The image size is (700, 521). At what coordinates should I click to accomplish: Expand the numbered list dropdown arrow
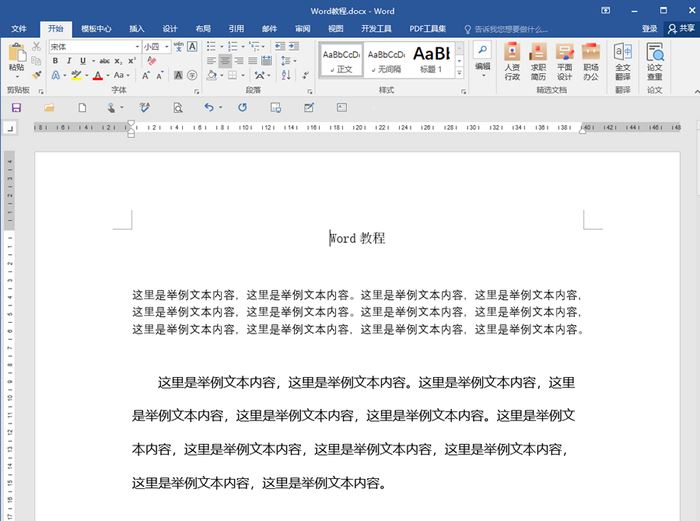[x=243, y=46]
